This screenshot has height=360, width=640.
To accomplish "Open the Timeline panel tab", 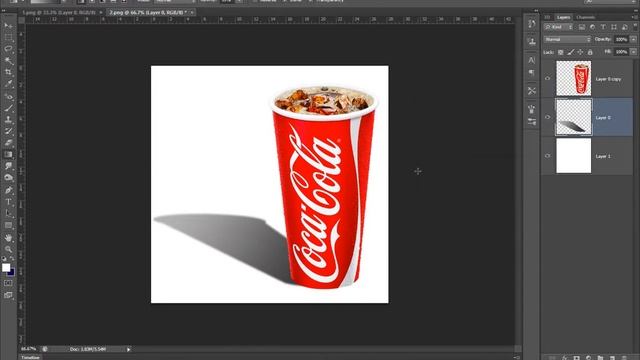I will pos(30,357).
